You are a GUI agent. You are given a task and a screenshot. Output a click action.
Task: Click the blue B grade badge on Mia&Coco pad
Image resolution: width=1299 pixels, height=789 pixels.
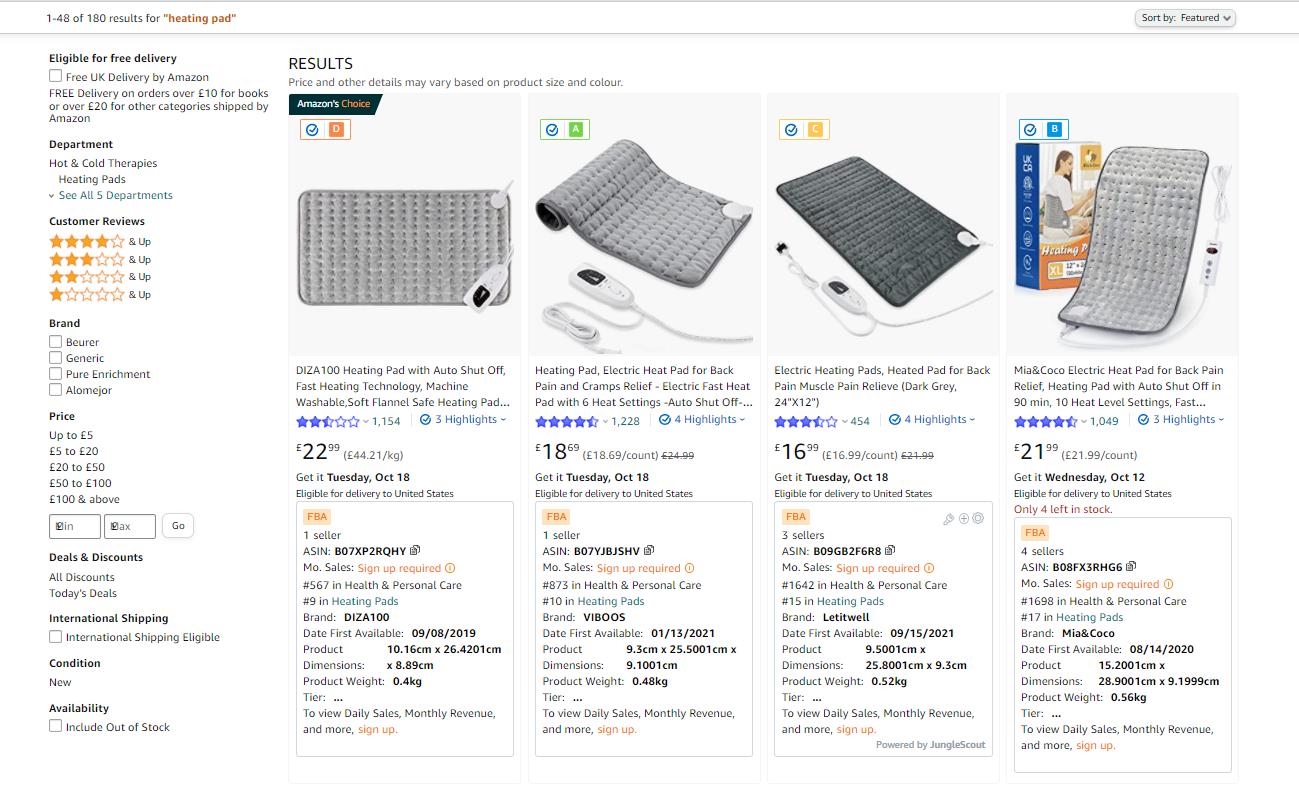tap(1054, 129)
